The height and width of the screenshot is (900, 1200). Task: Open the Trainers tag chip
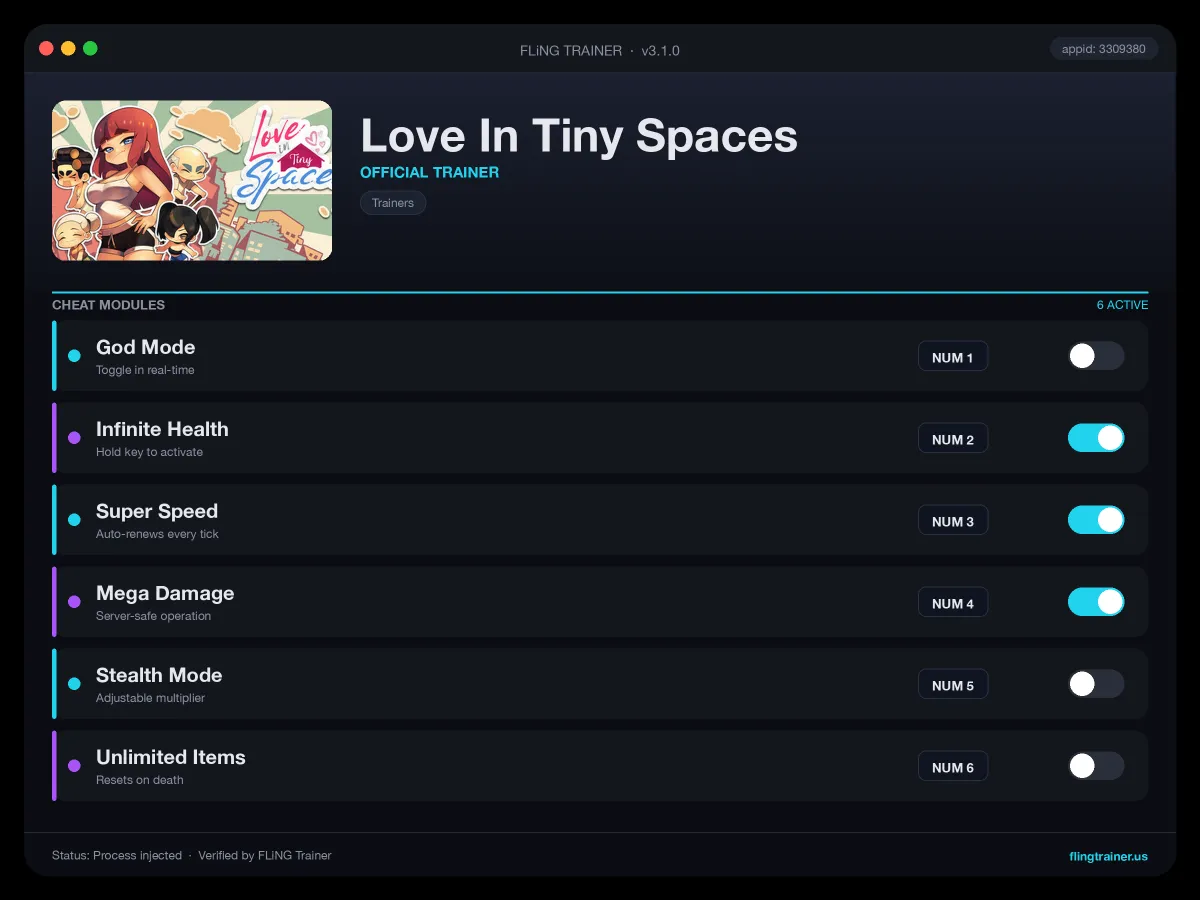[393, 203]
